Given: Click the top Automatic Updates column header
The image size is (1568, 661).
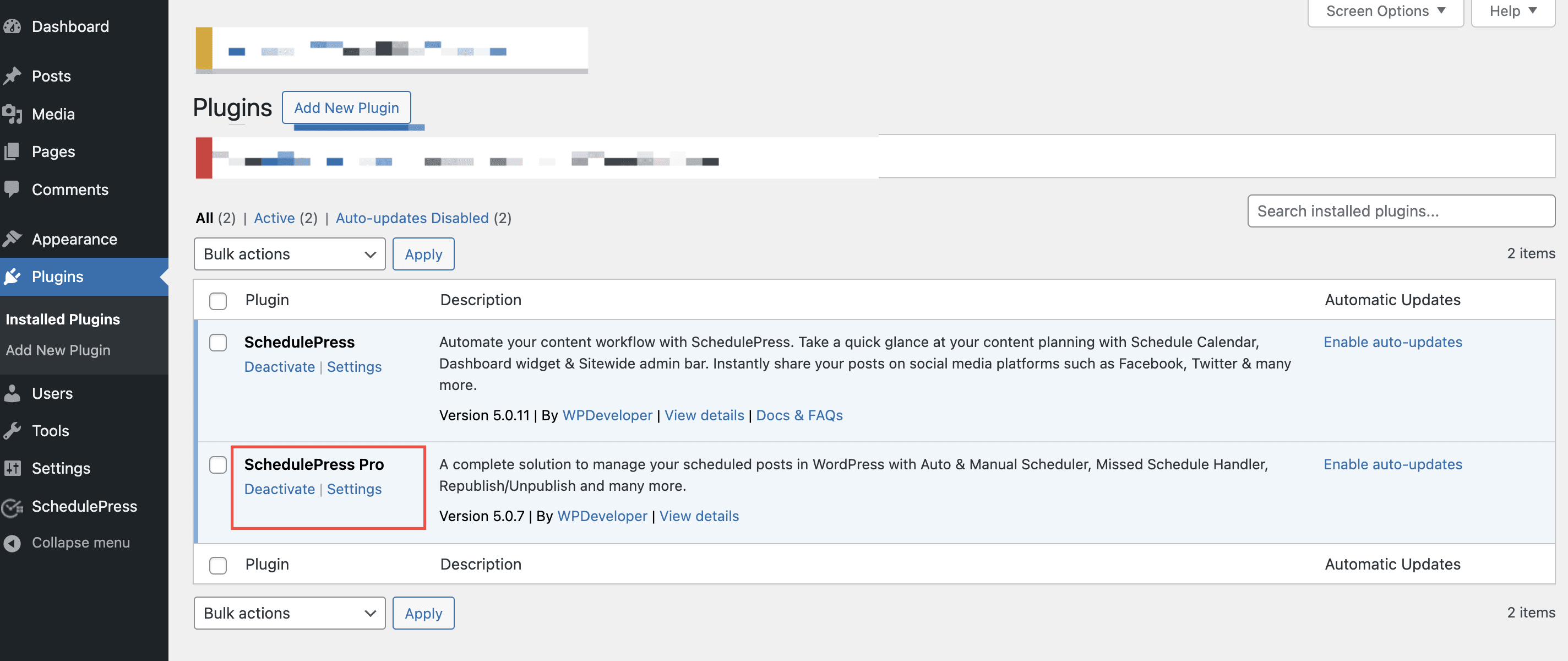Looking at the screenshot, I should 1393,300.
